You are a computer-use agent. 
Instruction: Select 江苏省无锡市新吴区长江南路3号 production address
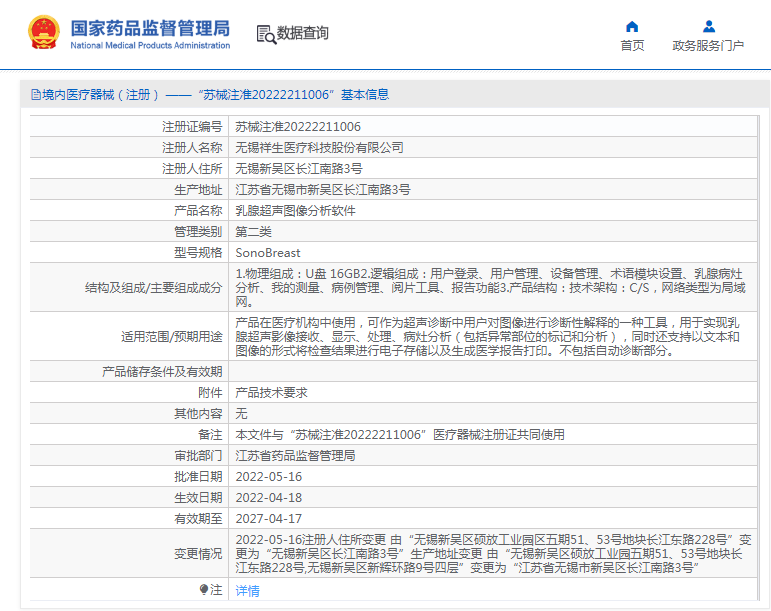[x=323, y=190]
